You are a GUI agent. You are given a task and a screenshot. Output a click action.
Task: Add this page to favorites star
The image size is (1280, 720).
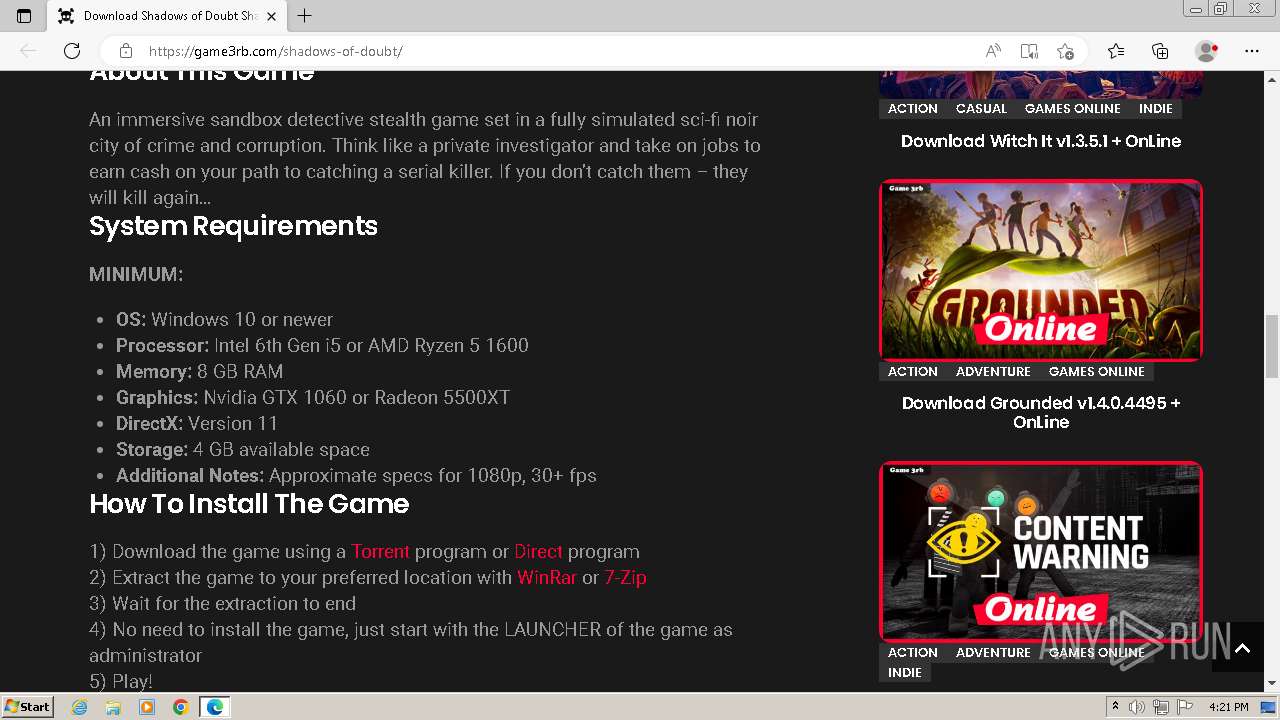[x=1066, y=51]
